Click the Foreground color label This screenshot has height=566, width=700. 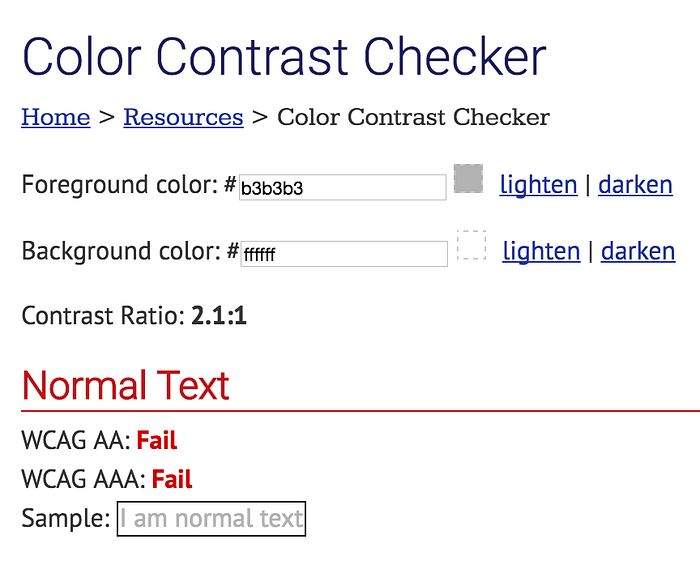tap(120, 185)
